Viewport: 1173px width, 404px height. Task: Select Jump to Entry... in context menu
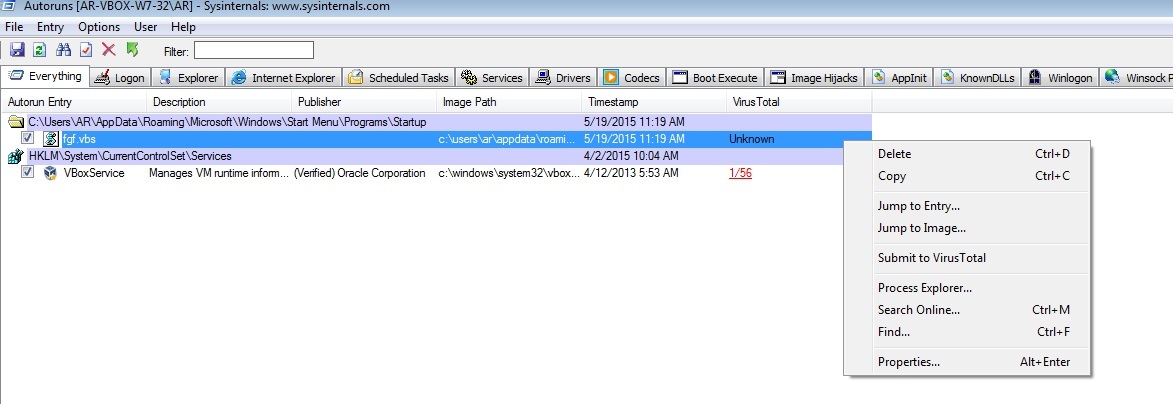point(967,206)
